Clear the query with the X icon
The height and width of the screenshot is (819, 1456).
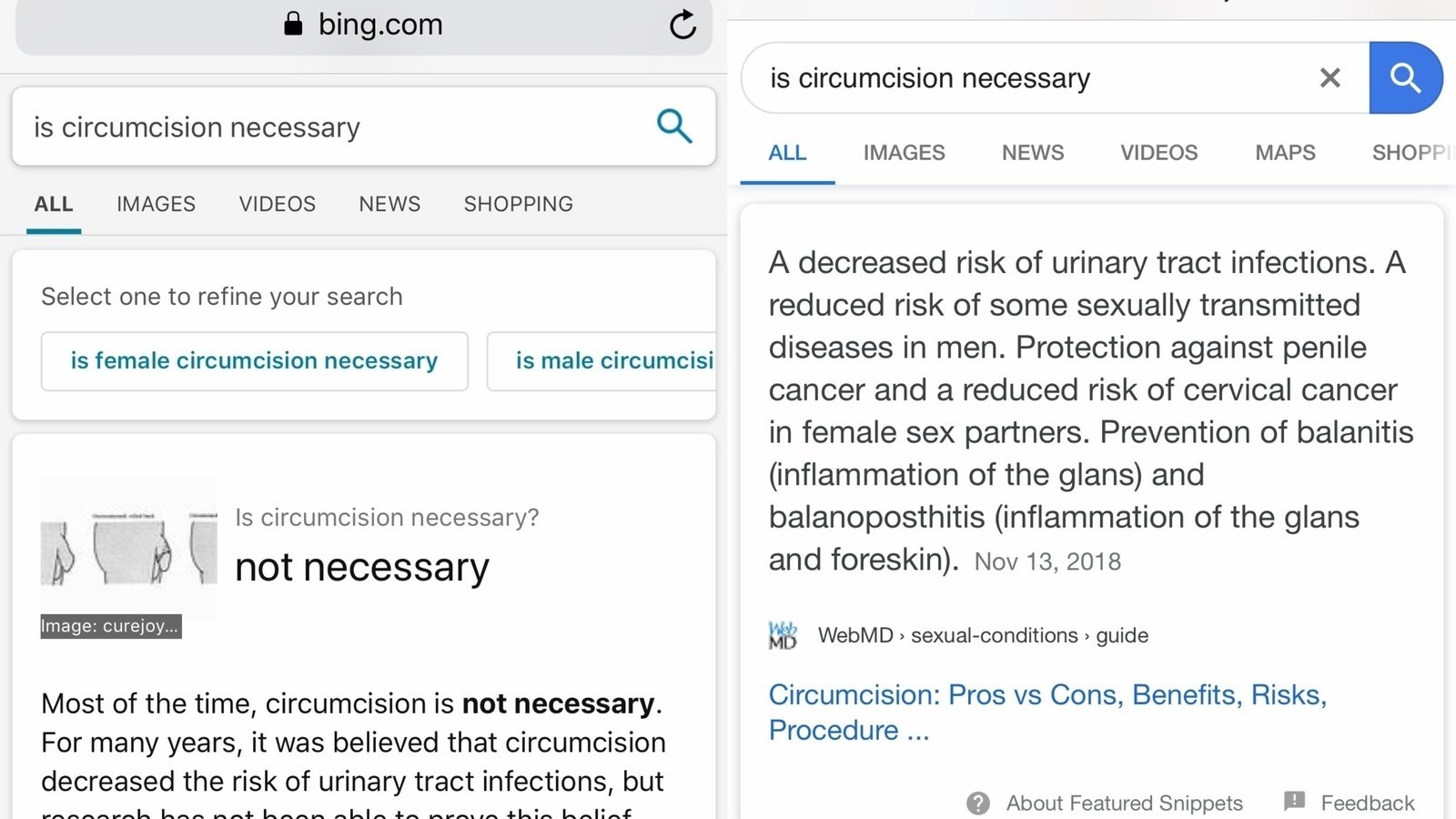click(x=1330, y=77)
